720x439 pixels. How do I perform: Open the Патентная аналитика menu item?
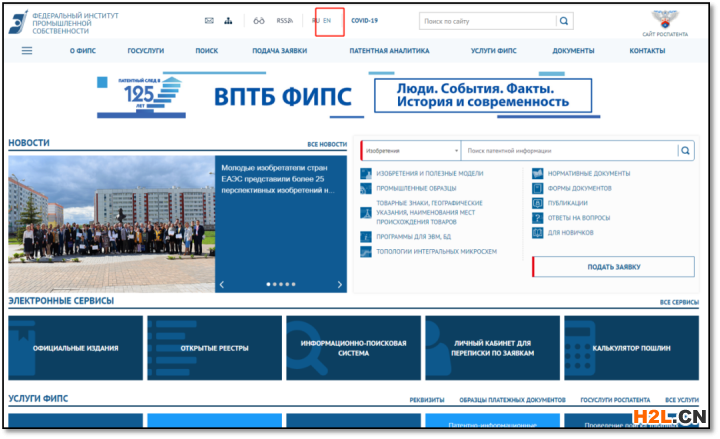388,51
